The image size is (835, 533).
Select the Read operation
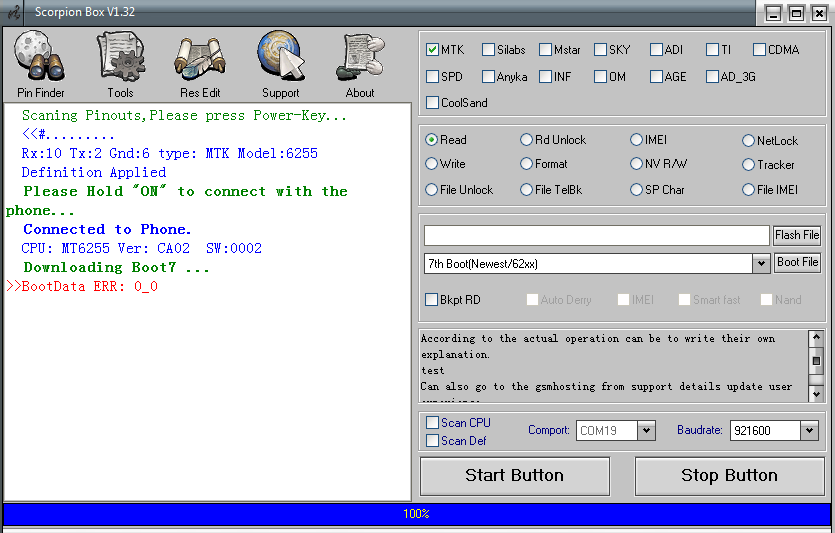pyautogui.click(x=431, y=140)
